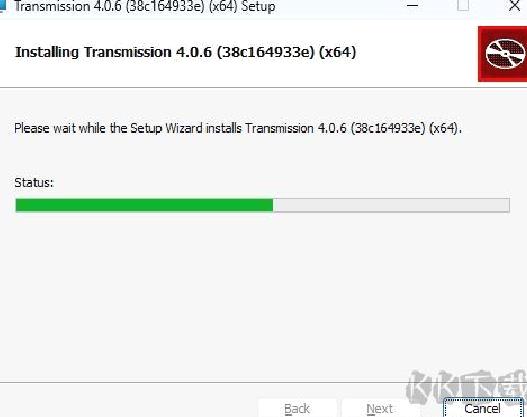
Task: Click the Please wait Setup Wizard message
Action: (x=238, y=128)
